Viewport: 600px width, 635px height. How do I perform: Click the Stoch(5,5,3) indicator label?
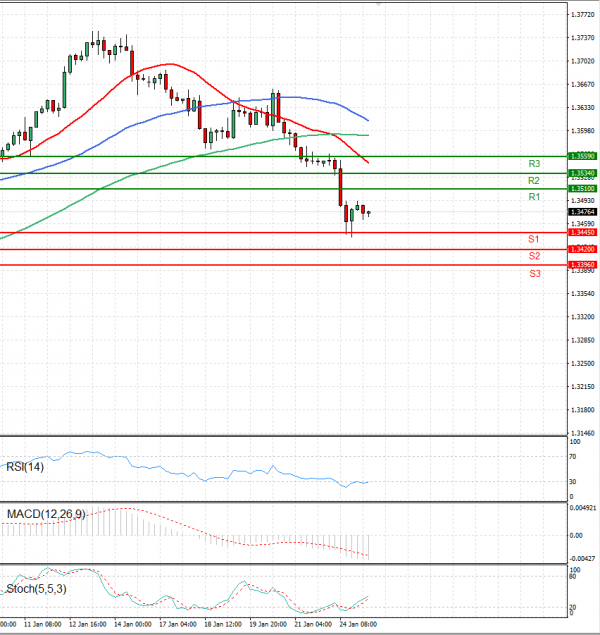coord(36,589)
